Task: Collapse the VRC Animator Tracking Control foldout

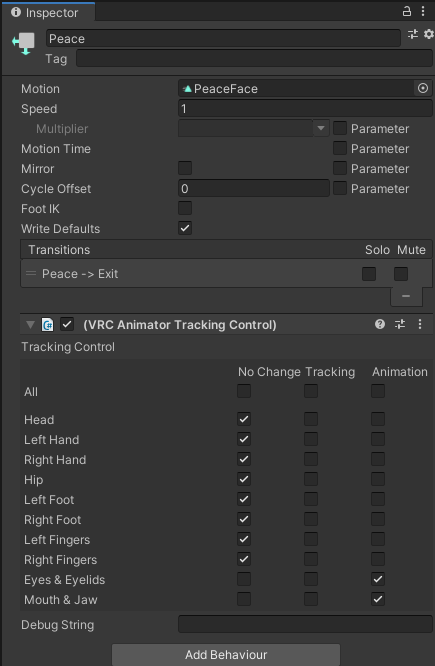Action: (x=30, y=325)
